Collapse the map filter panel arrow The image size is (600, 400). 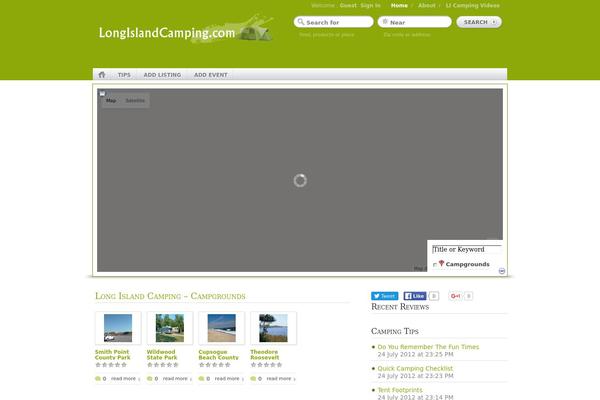tap(502, 271)
